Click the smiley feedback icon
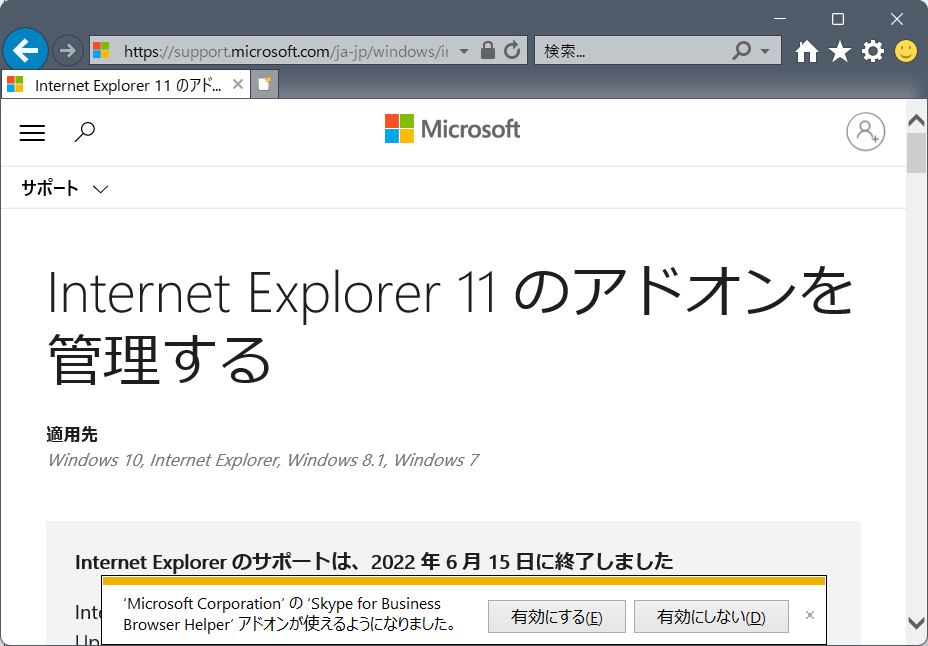The image size is (928, 646). [906, 51]
